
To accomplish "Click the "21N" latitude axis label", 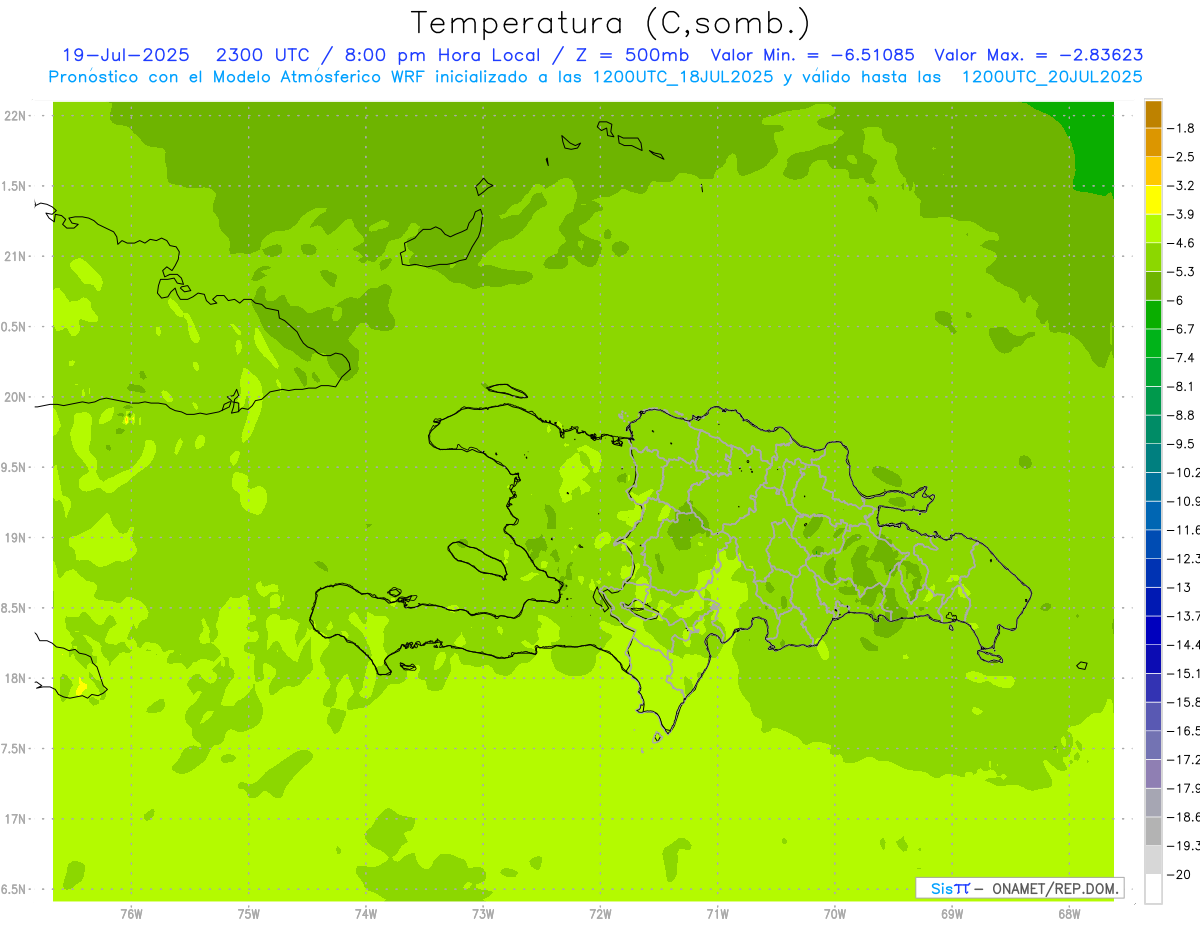I will 15,257.
